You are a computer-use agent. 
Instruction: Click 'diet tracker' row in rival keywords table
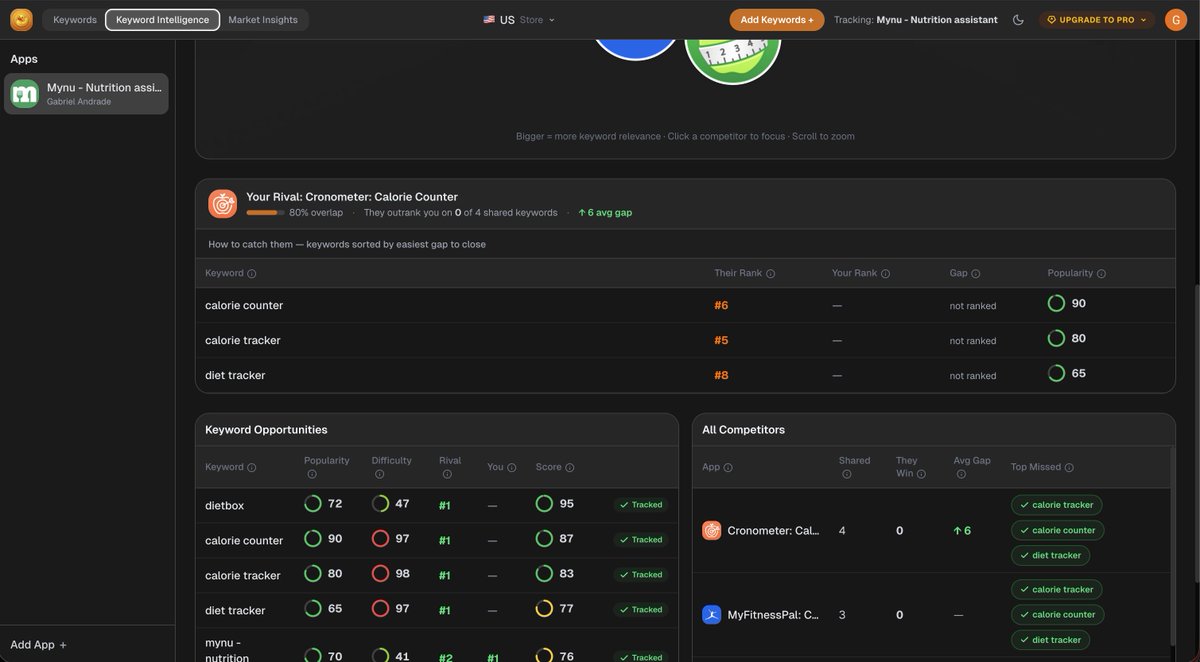(x=685, y=375)
